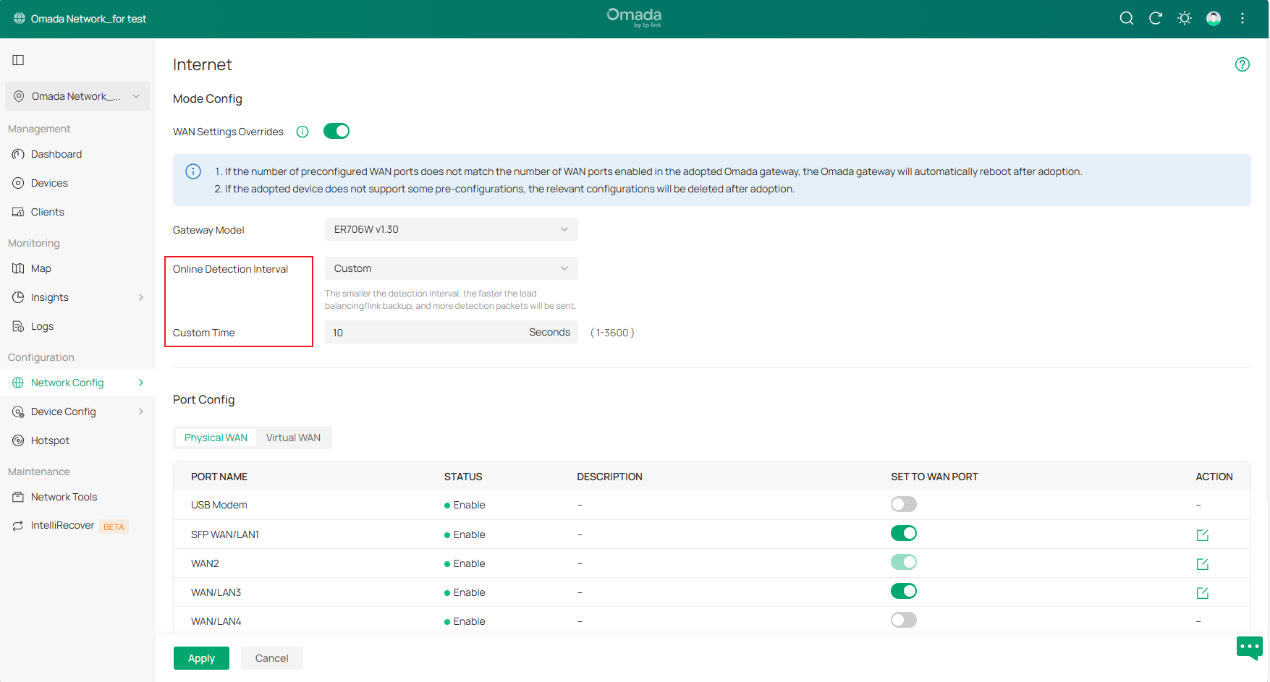Open the chat support bubble icon
The width and height of the screenshot is (1270, 682).
pyautogui.click(x=1250, y=648)
